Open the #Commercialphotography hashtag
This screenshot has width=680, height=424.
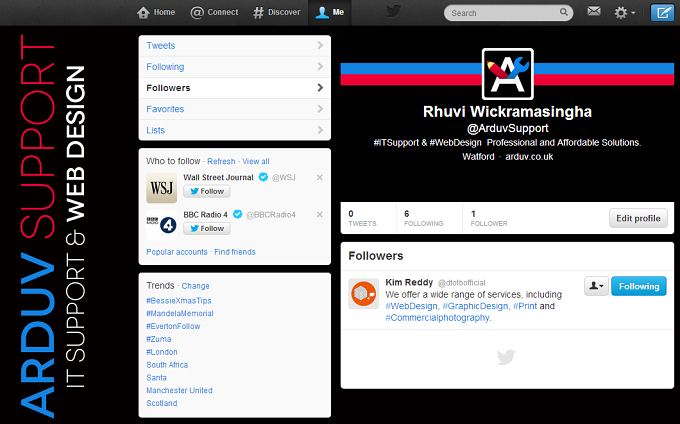(438, 318)
